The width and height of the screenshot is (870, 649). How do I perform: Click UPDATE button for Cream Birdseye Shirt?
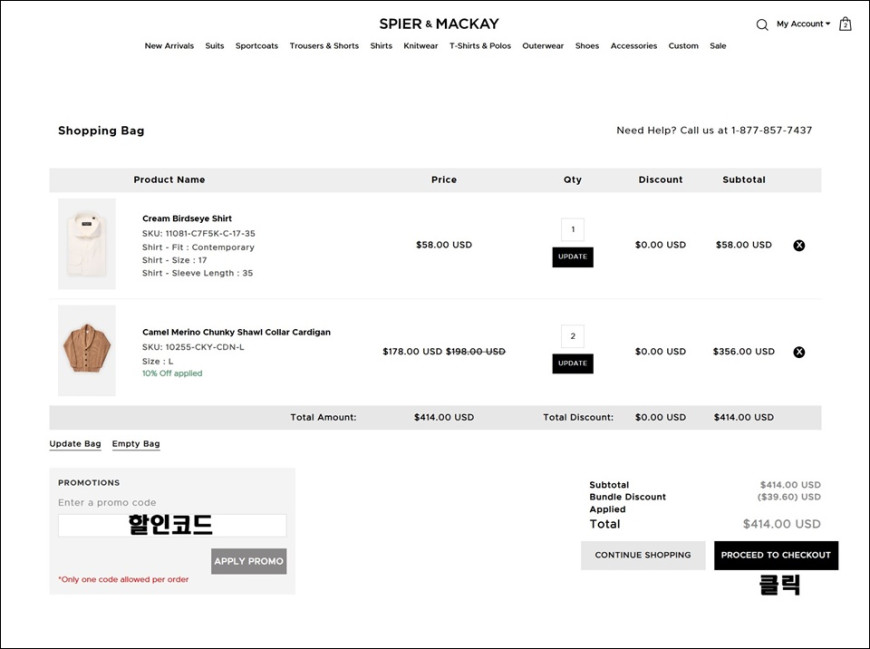(x=573, y=257)
